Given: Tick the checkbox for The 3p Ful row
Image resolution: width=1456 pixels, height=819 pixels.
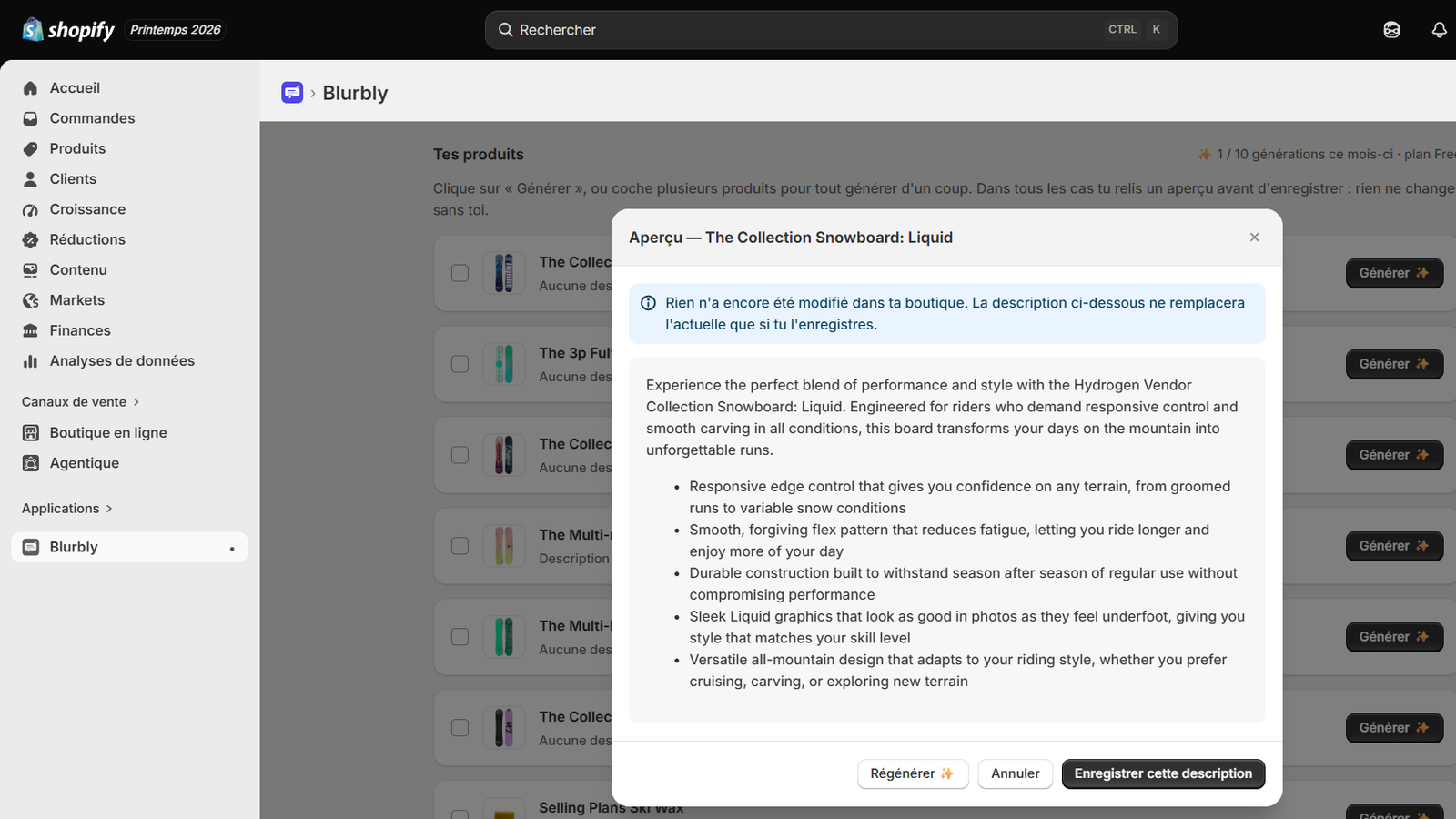Looking at the screenshot, I should click(x=460, y=364).
